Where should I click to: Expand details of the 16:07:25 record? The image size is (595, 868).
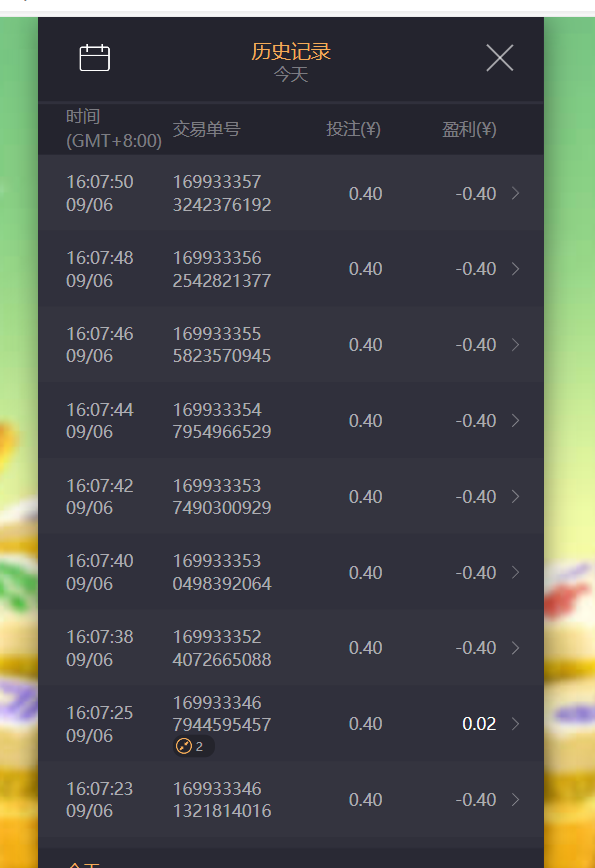pyautogui.click(x=515, y=724)
